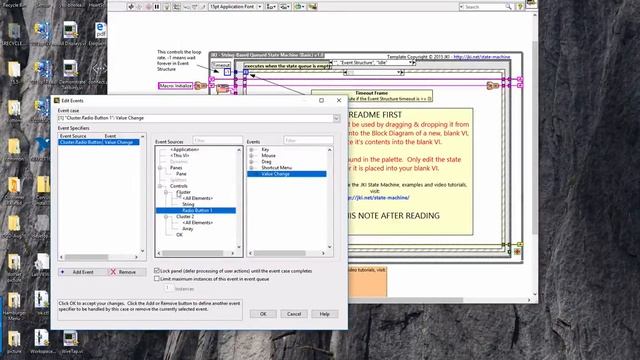Click the Help button in dialog
Viewport: 640px width, 360px height.
click(x=324, y=314)
